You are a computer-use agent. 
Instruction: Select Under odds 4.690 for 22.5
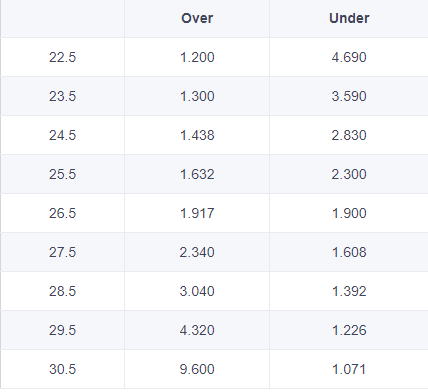(x=349, y=57)
